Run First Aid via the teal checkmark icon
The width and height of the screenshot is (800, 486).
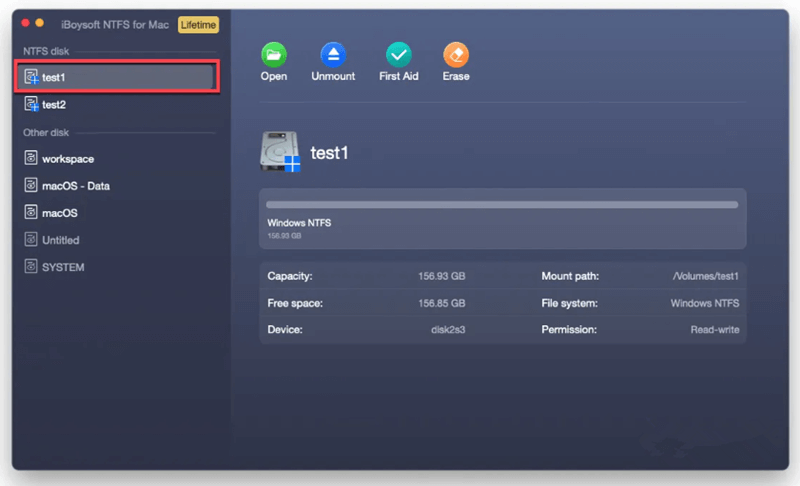(398, 55)
